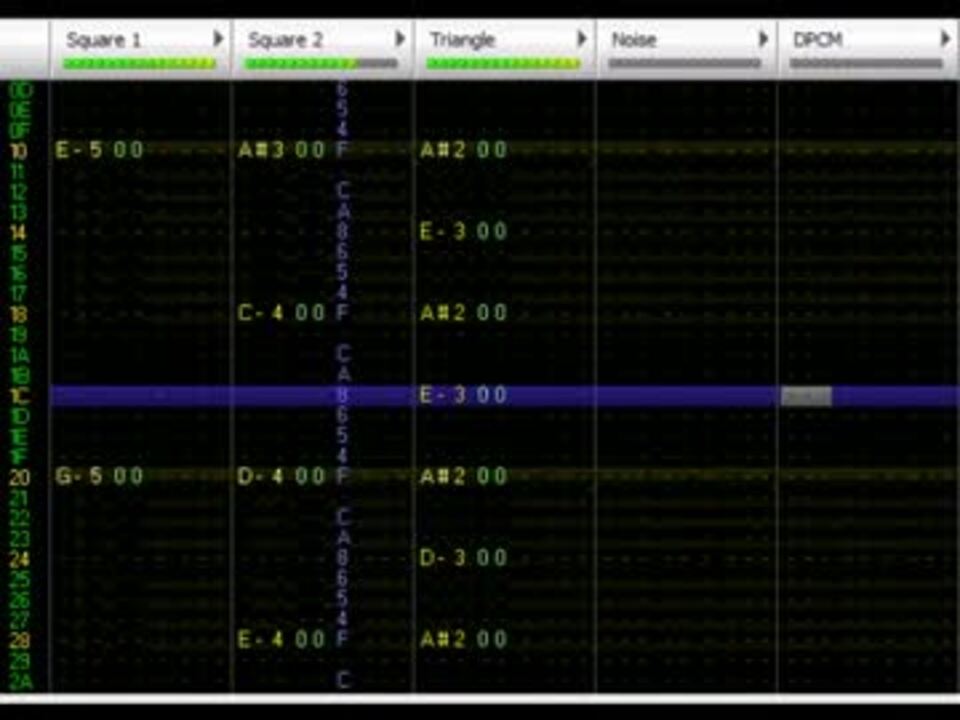
Task: Click instrument 00 next to note G-5
Action: pyautogui.click(x=128, y=476)
